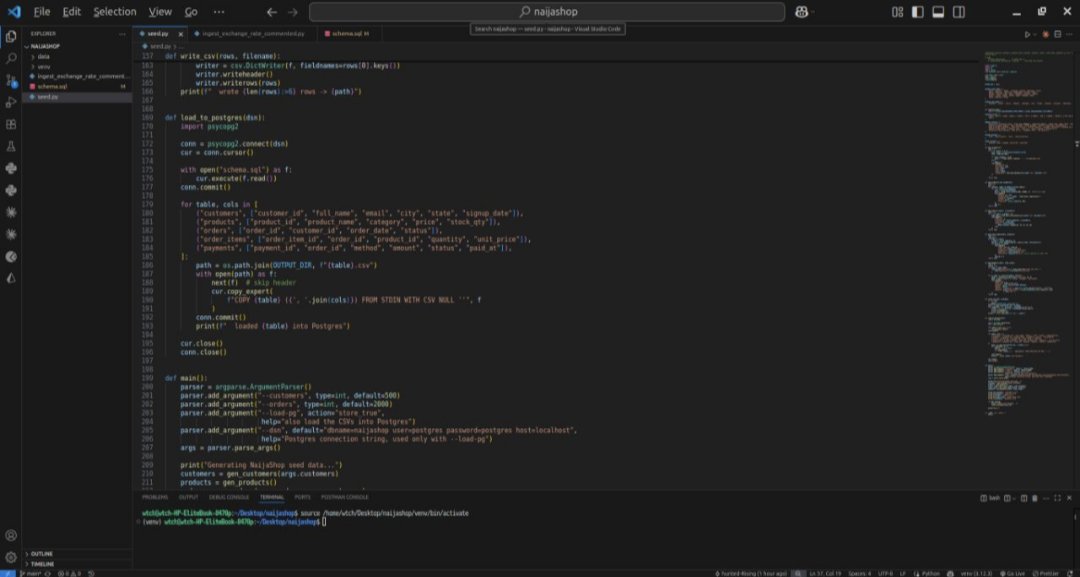Click the orange extension icon in editor toolbar
Image resolution: width=1080 pixels, height=577 pixels.
coord(1046,34)
